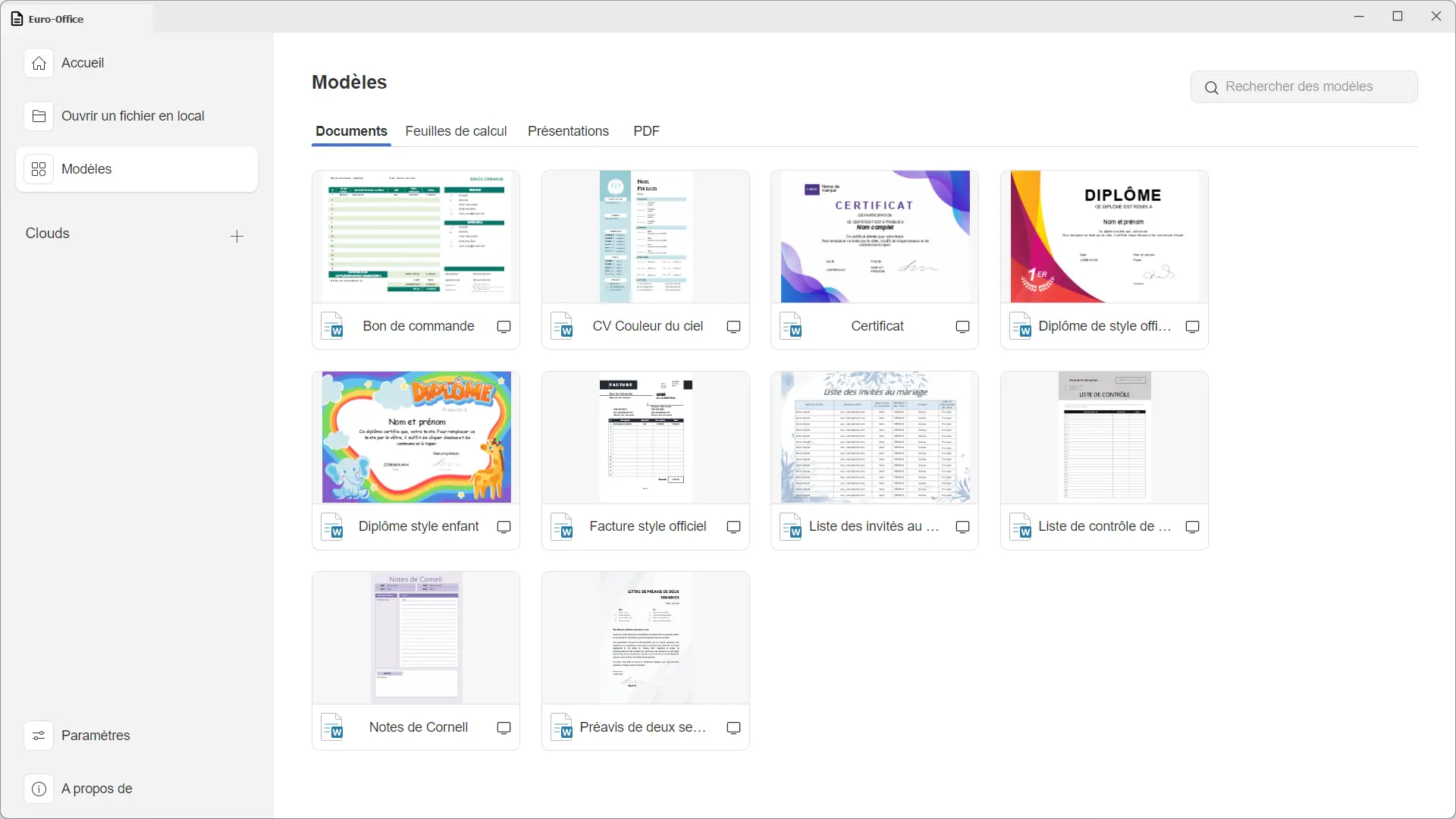
Task: Click the folder icon for Ouvrir un fichier en local
Action: tap(39, 116)
